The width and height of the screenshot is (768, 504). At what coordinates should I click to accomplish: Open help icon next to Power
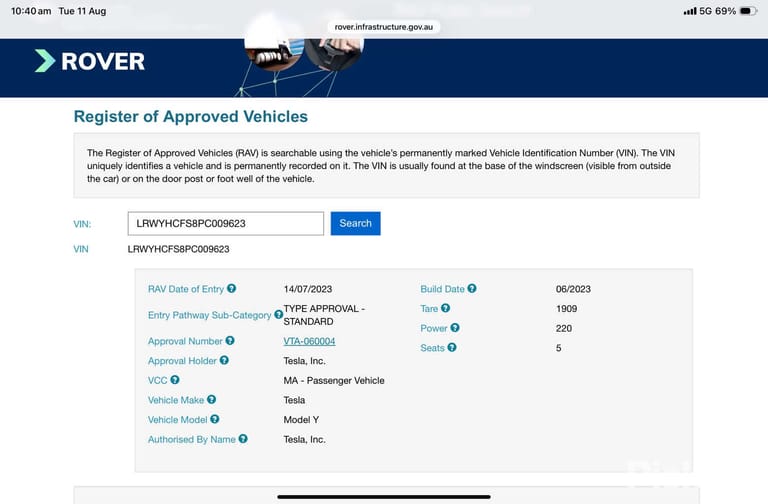pos(455,328)
